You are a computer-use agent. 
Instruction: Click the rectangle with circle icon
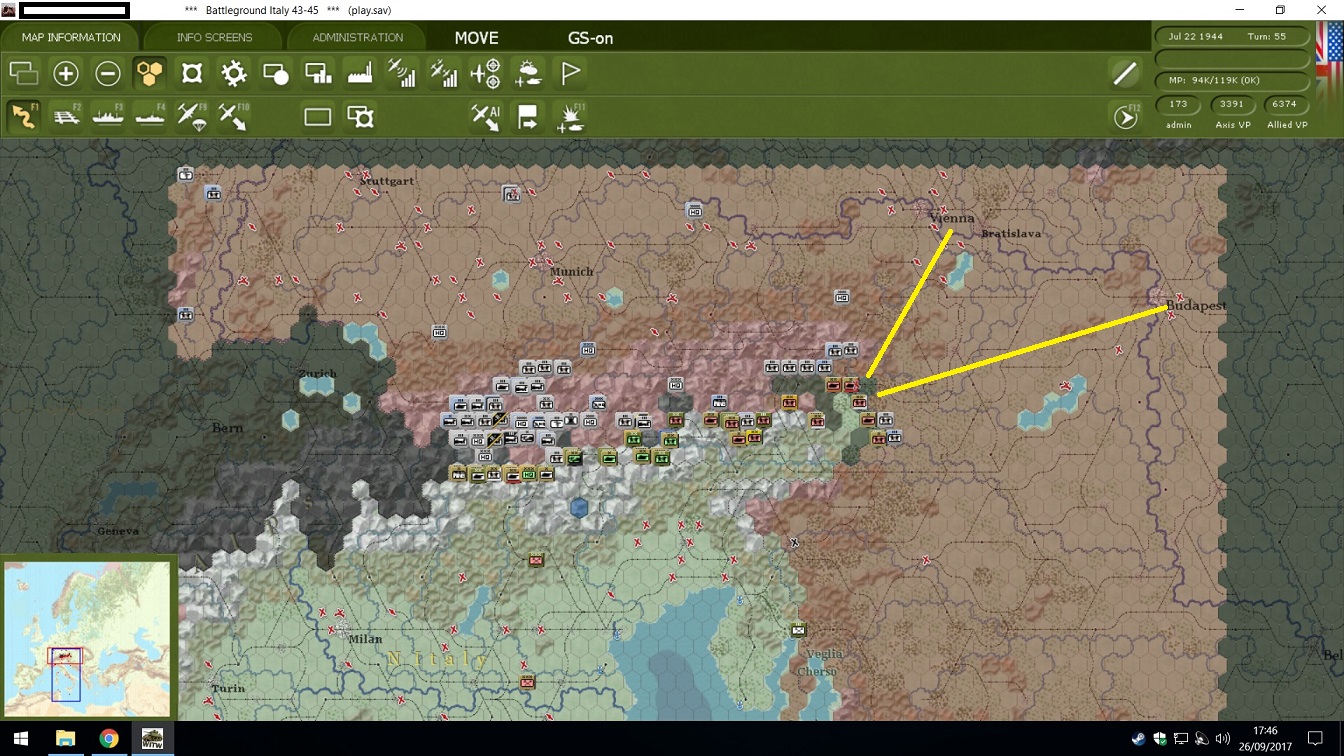tap(276, 73)
